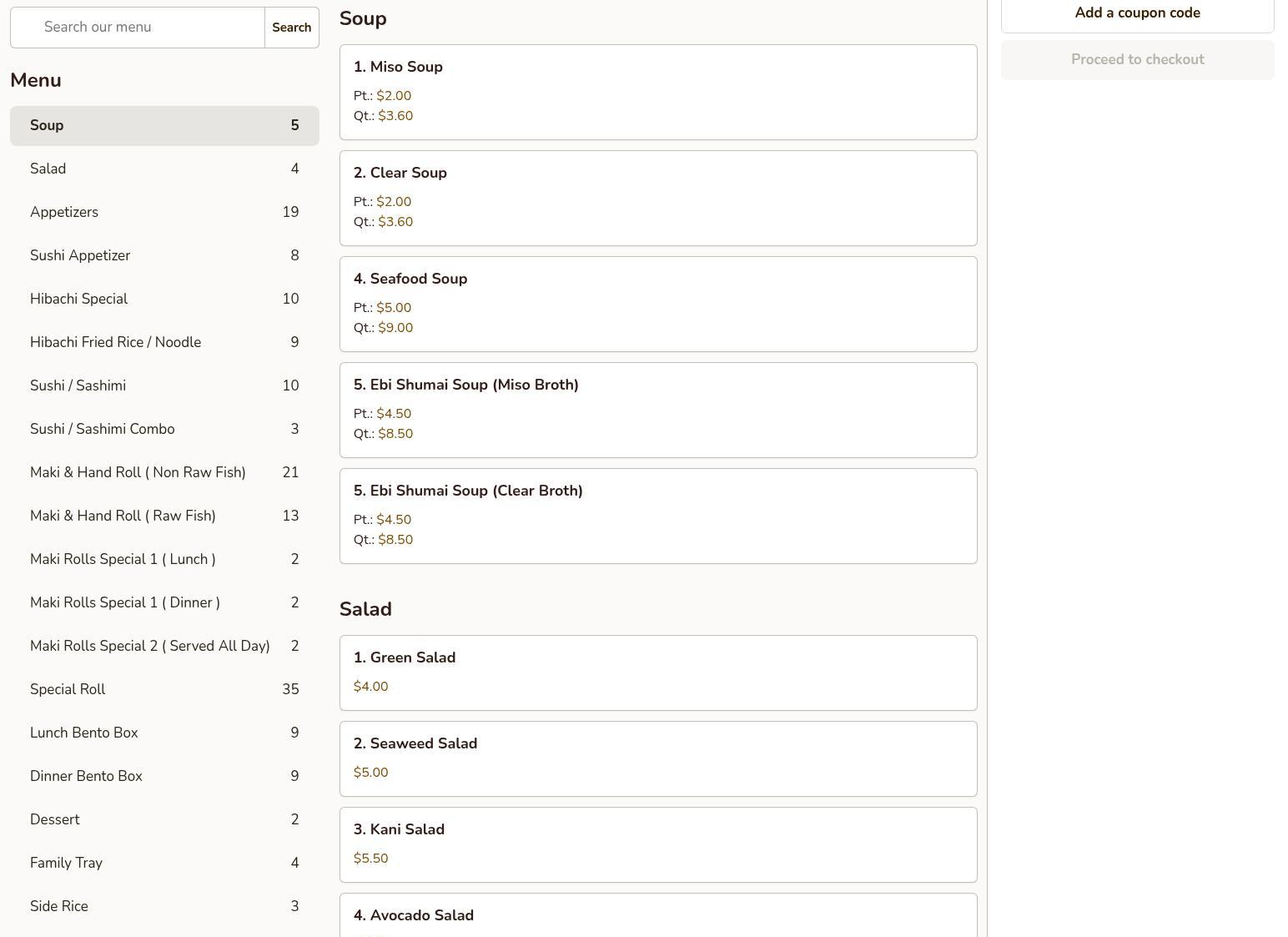This screenshot has height=937, width=1288.
Task: Open the 2. Seaweed Salad item
Action: click(658, 759)
